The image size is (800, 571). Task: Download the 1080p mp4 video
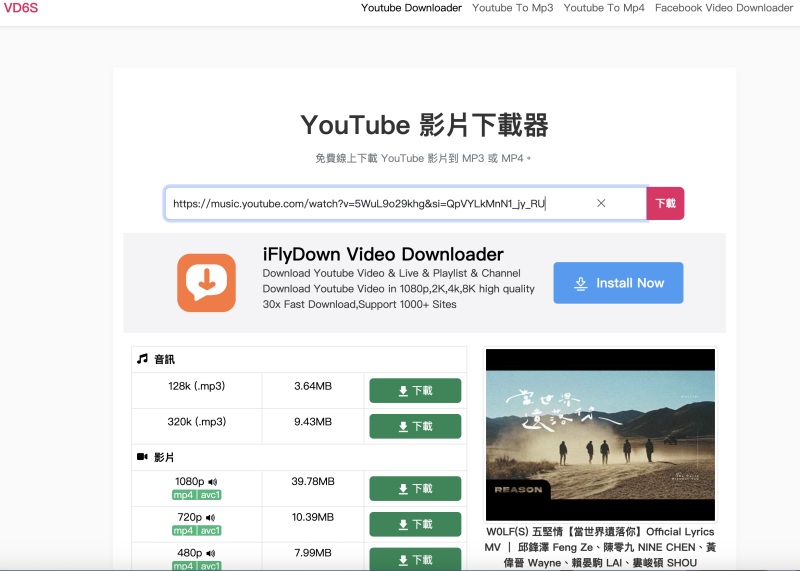tap(415, 488)
